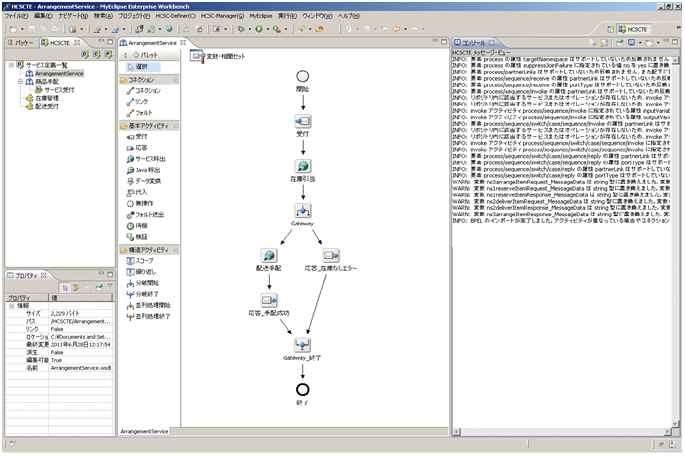Select the 待機 wait activity in palette

[141, 226]
